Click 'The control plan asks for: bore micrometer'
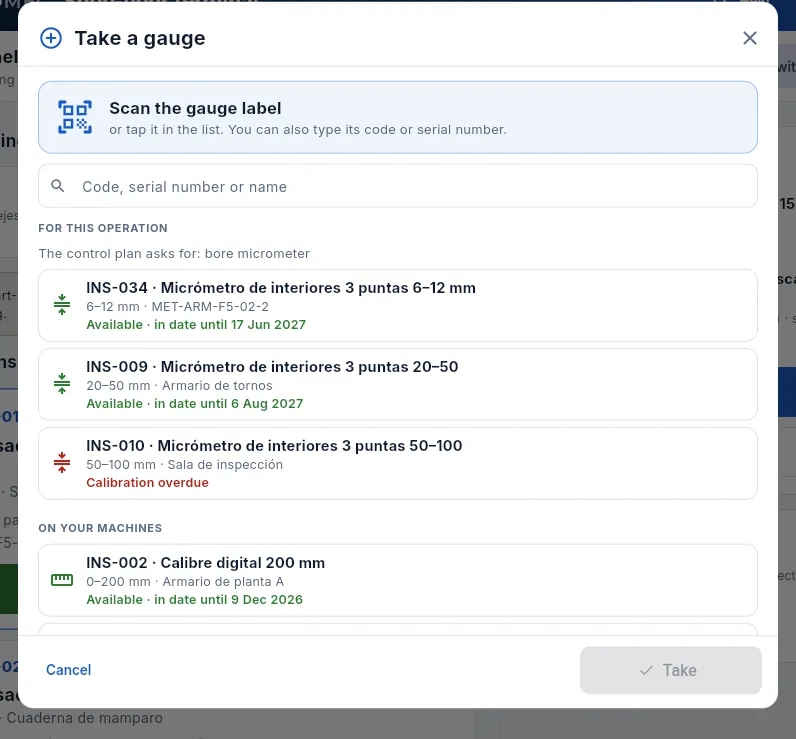This screenshot has width=796, height=739. [x=174, y=254]
